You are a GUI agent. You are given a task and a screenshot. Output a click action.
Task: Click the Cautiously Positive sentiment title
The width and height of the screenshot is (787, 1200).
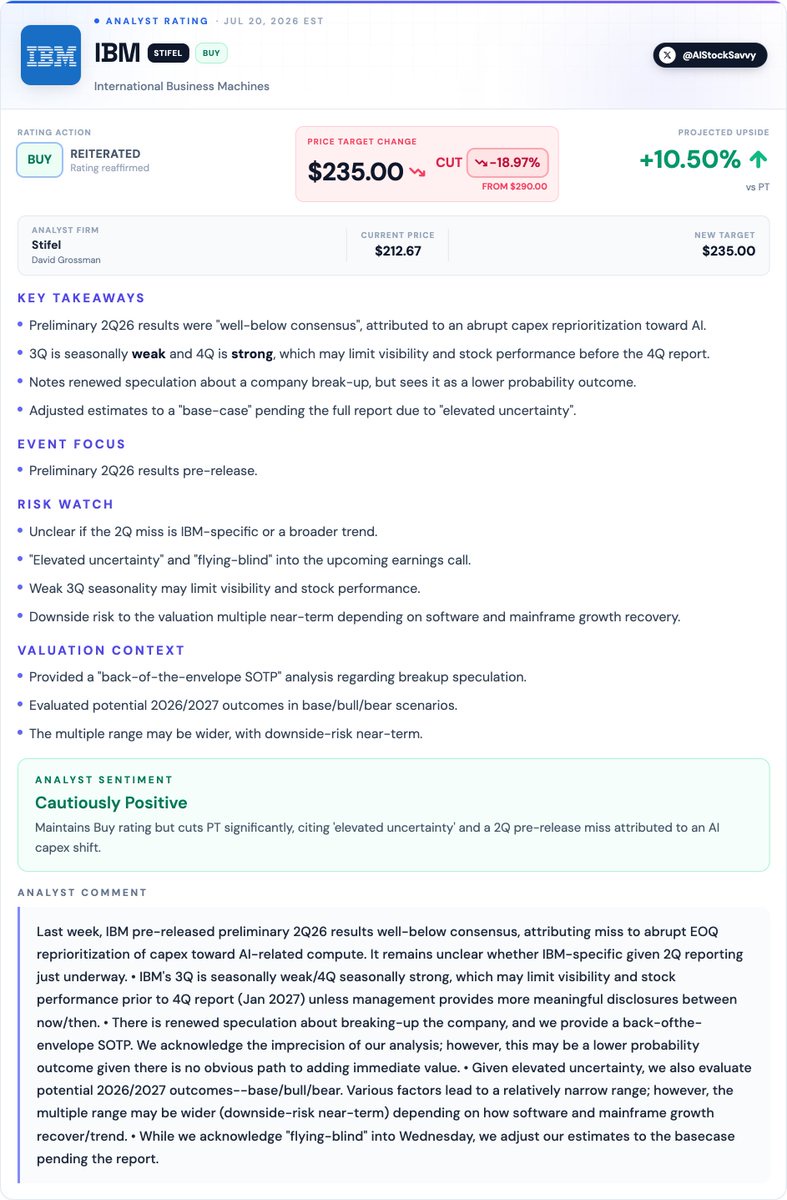point(111,802)
